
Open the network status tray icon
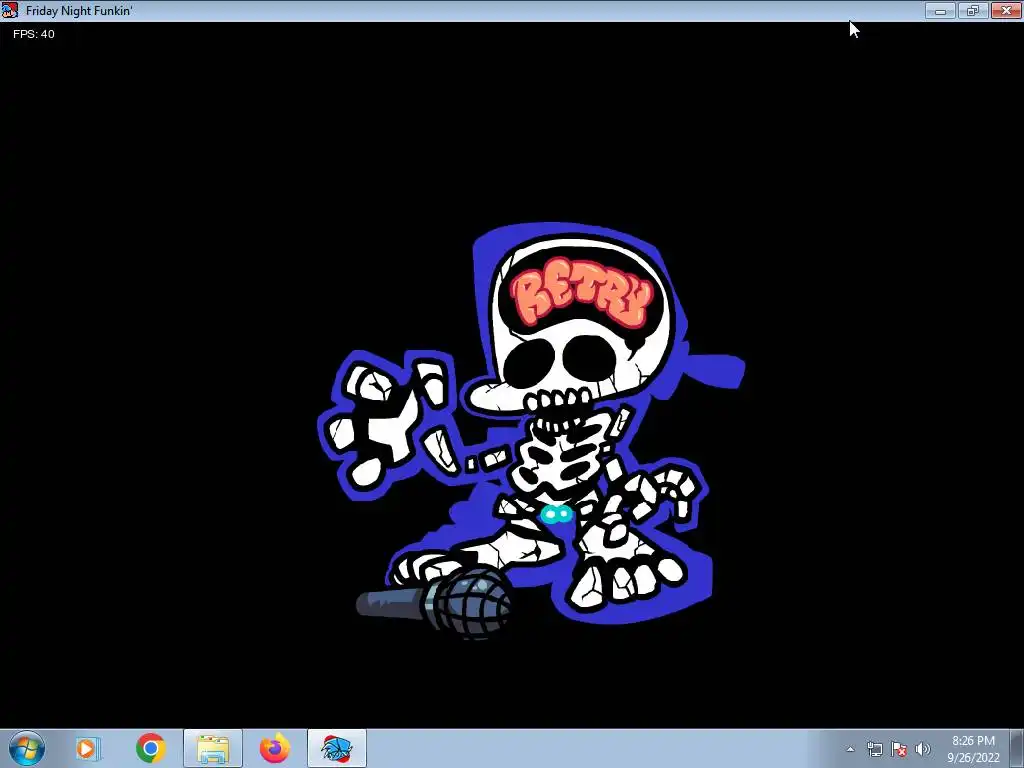point(874,750)
